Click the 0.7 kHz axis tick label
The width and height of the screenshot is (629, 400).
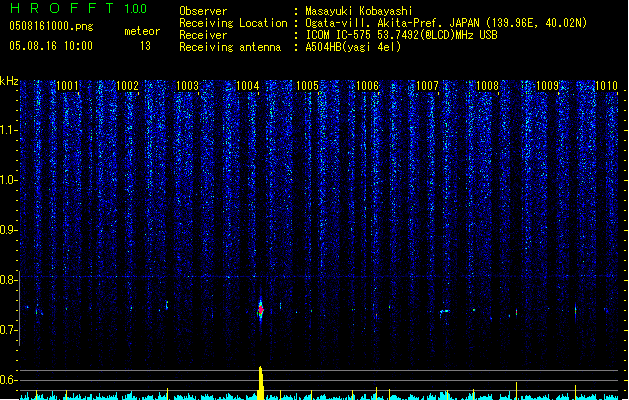tap(9, 330)
